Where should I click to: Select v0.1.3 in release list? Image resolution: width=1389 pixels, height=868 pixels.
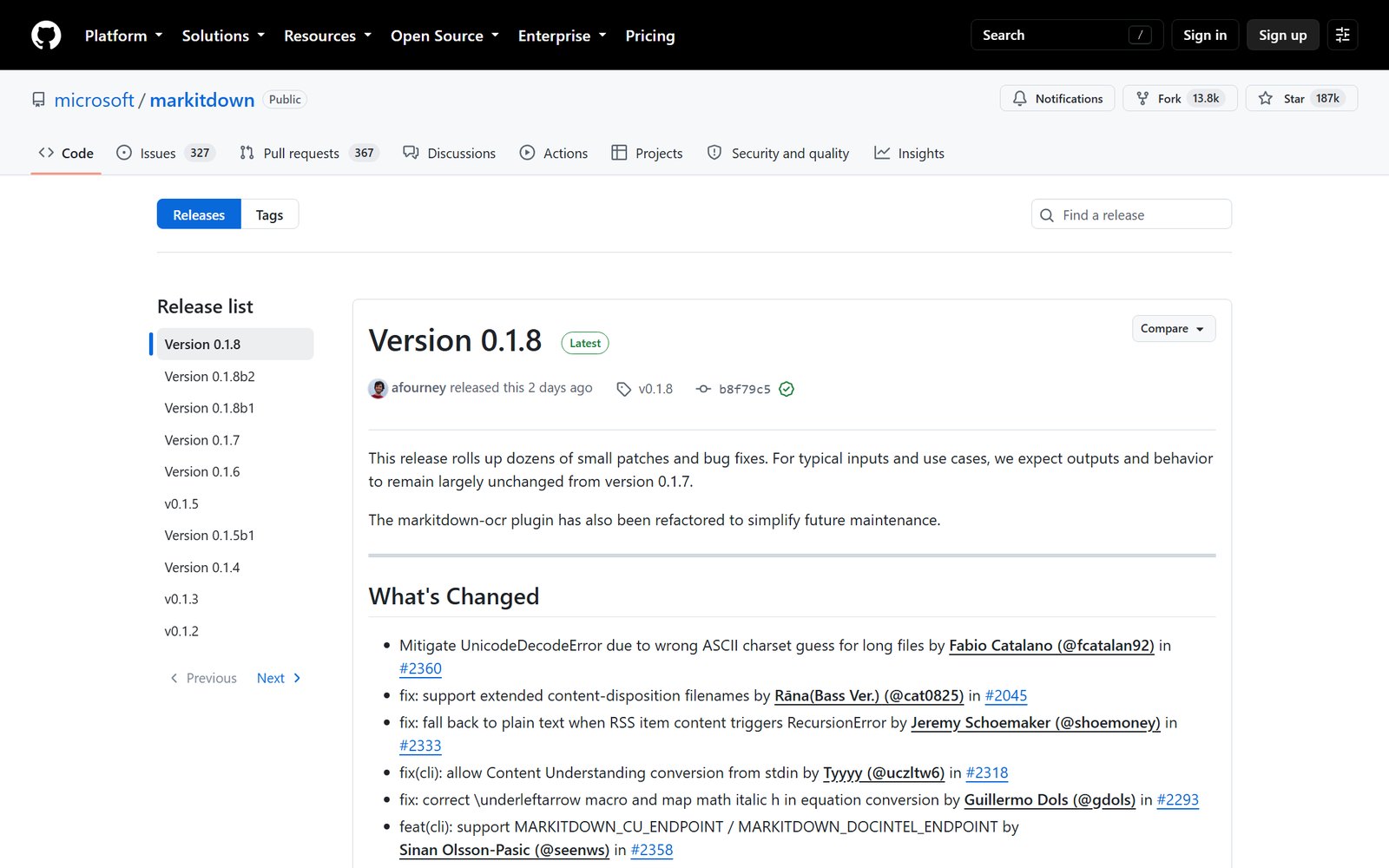click(234, 599)
